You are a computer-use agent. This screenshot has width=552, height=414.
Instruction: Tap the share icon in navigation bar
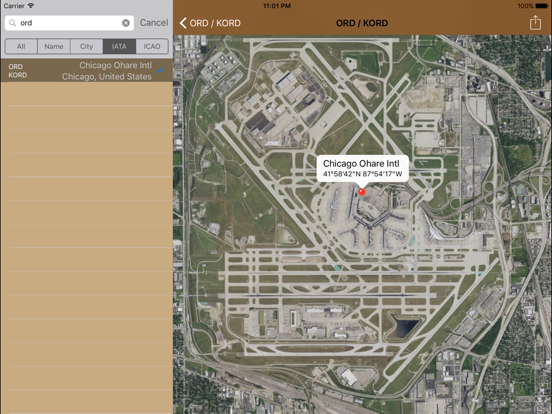pyautogui.click(x=535, y=23)
